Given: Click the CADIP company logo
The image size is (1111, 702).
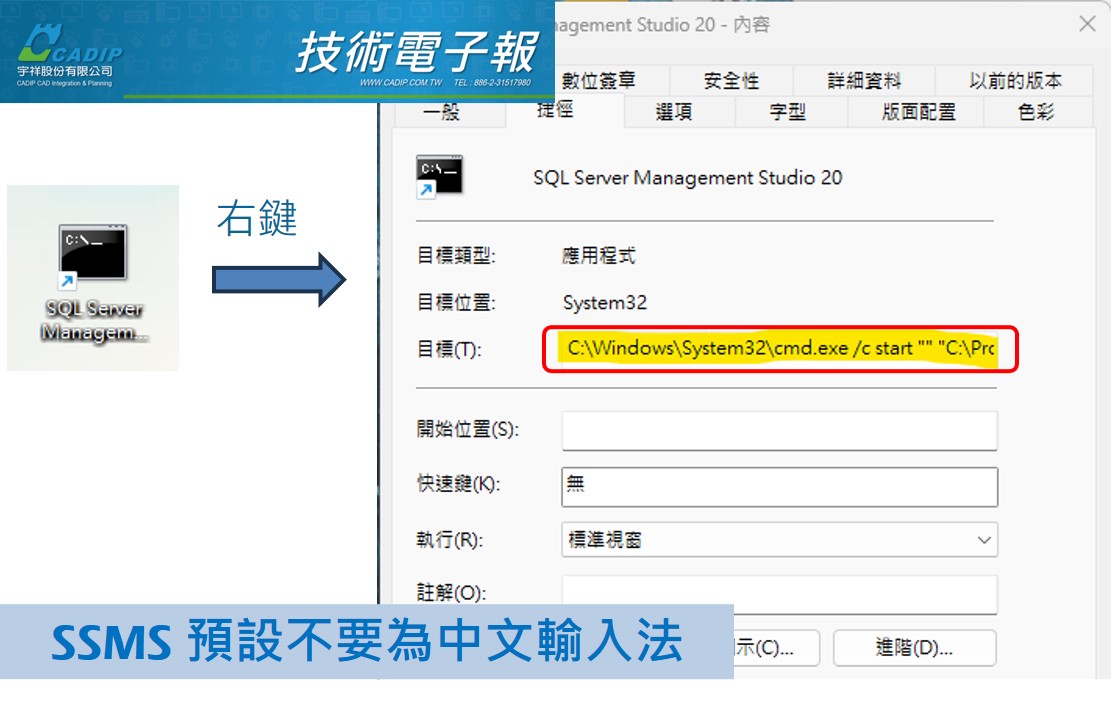Looking at the screenshot, I should [68, 55].
